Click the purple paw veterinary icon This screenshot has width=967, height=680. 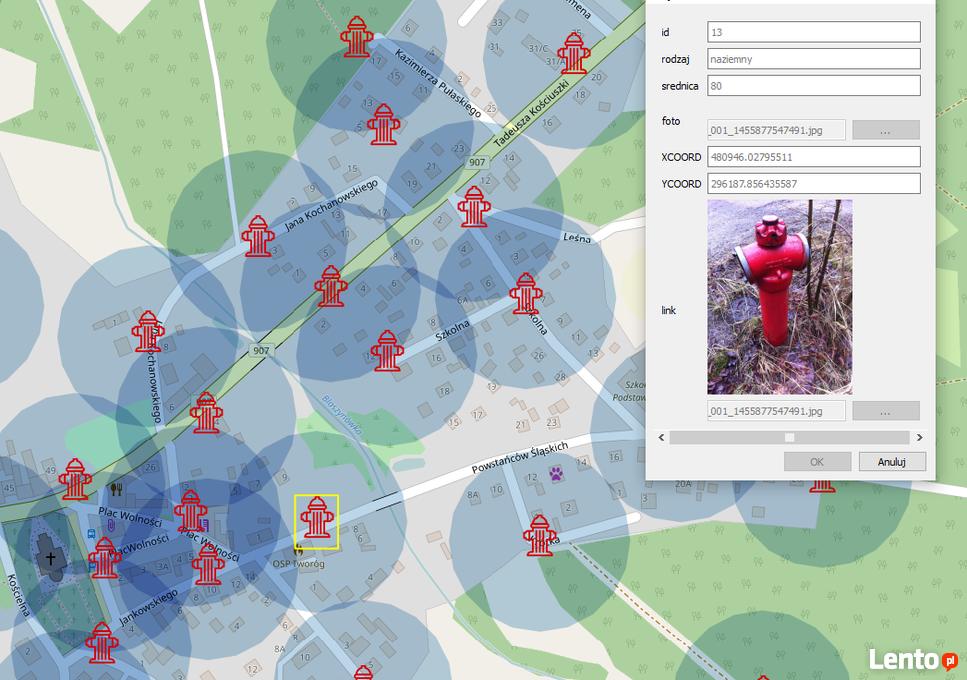[x=556, y=474]
